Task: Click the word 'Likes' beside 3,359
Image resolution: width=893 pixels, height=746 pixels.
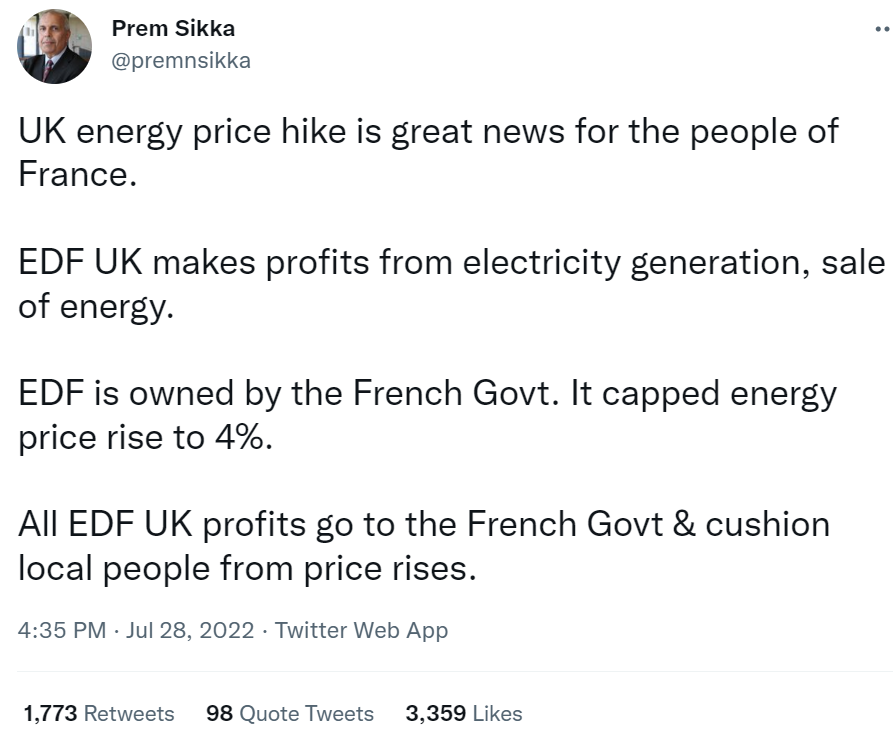Action: point(497,714)
